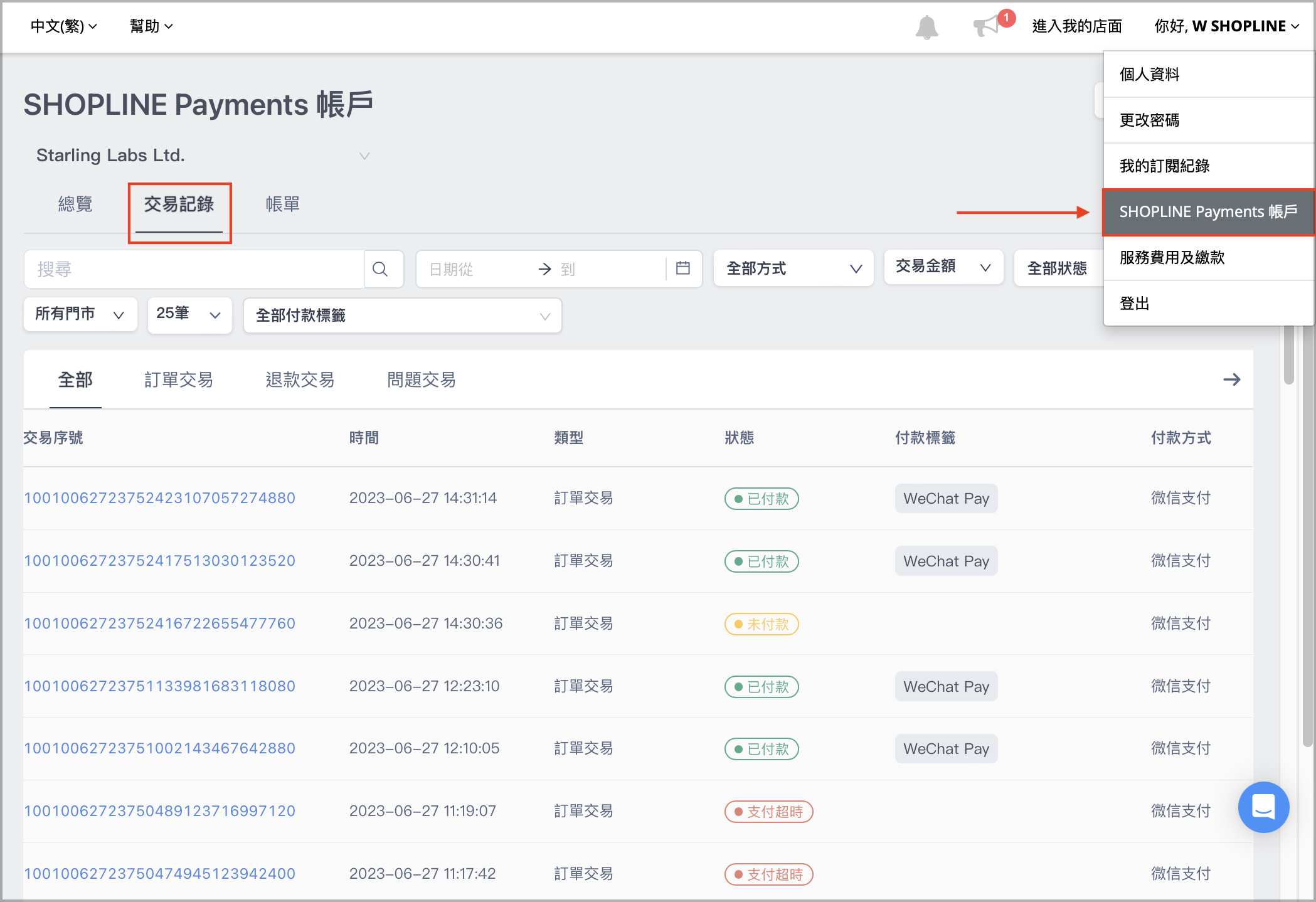The image size is (1316, 902).
Task: Open transaction 10010062723752423107057274880
Action: [159, 497]
